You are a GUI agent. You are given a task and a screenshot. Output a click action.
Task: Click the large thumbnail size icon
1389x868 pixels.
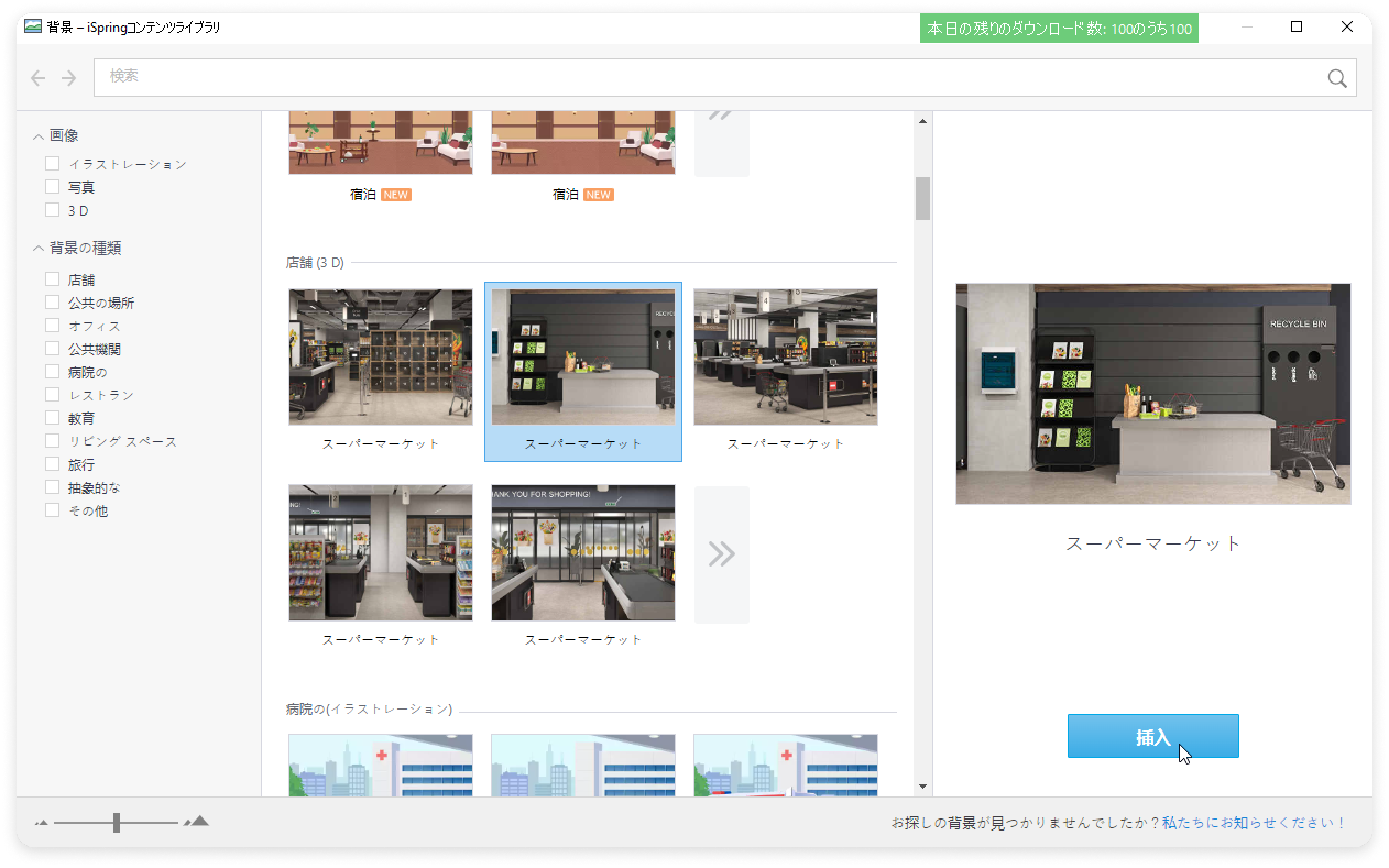click(198, 821)
